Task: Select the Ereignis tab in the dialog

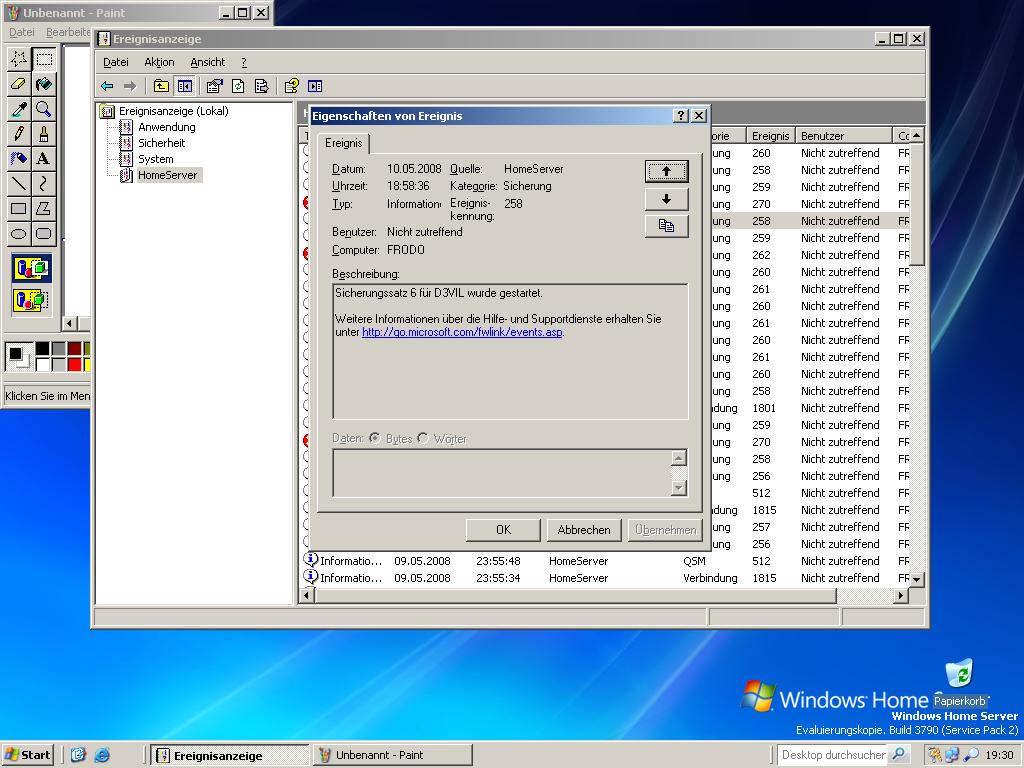Action: click(x=344, y=143)
